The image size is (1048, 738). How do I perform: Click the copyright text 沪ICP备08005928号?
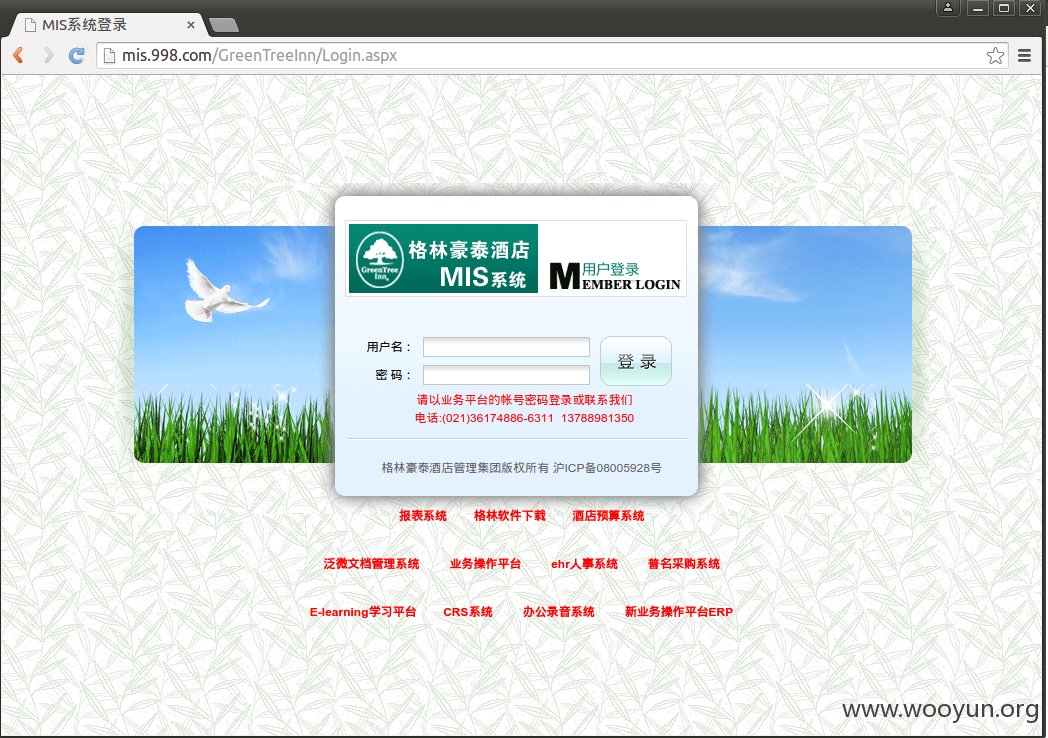coord(607,468)
